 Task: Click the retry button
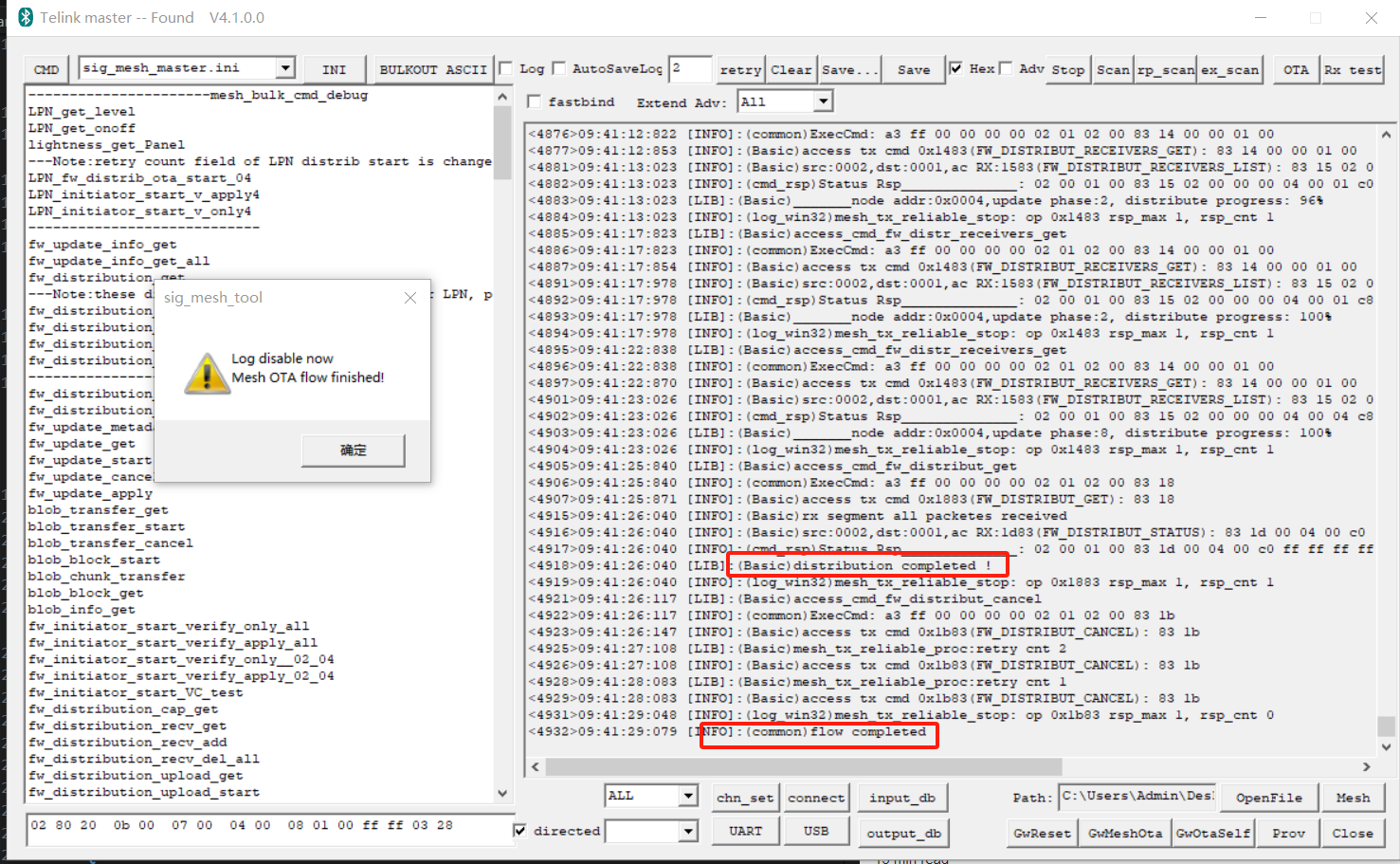pyautogui.click(x=740, y=69)
